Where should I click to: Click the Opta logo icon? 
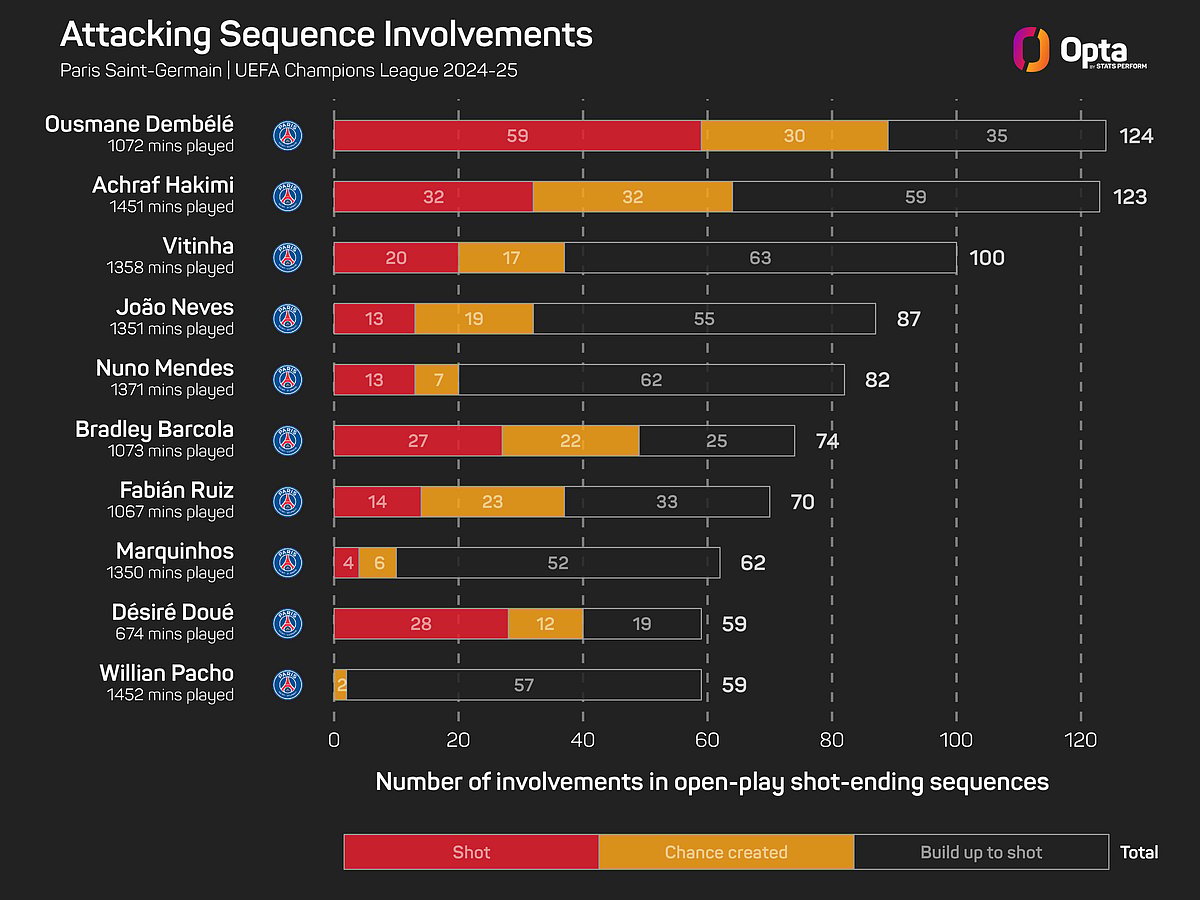pos(1031,49)
